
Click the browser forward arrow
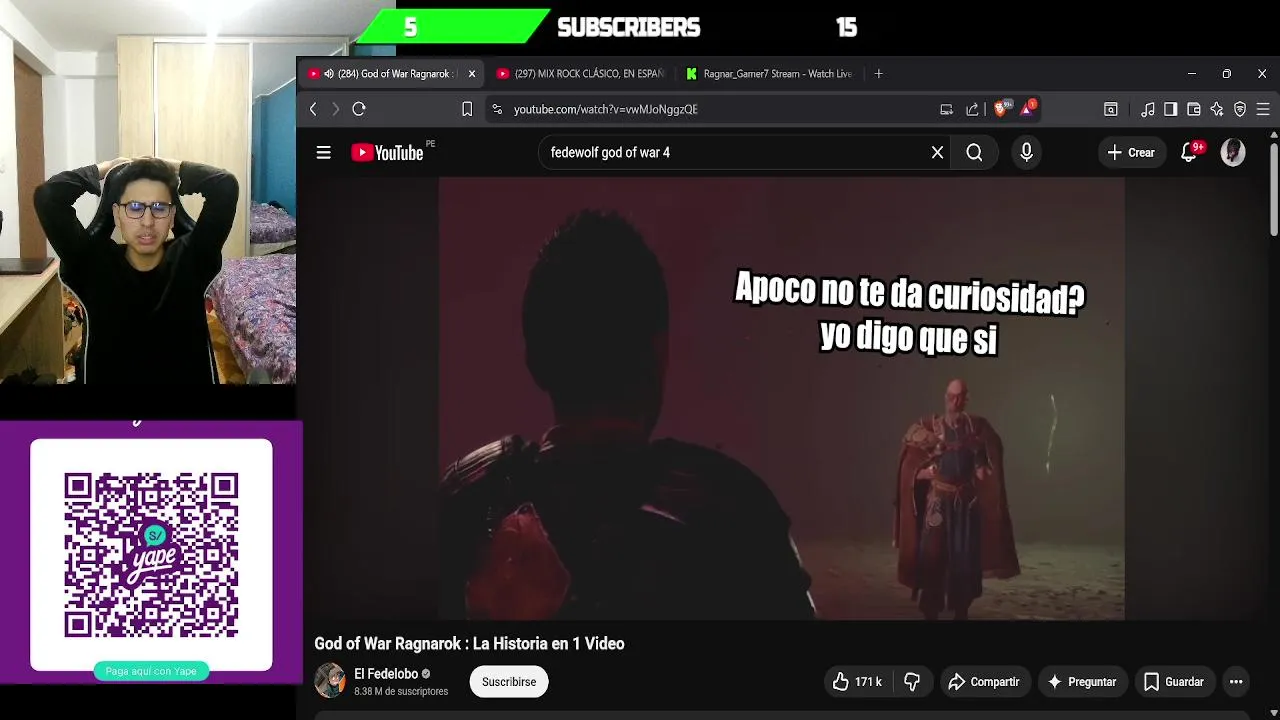335,109
